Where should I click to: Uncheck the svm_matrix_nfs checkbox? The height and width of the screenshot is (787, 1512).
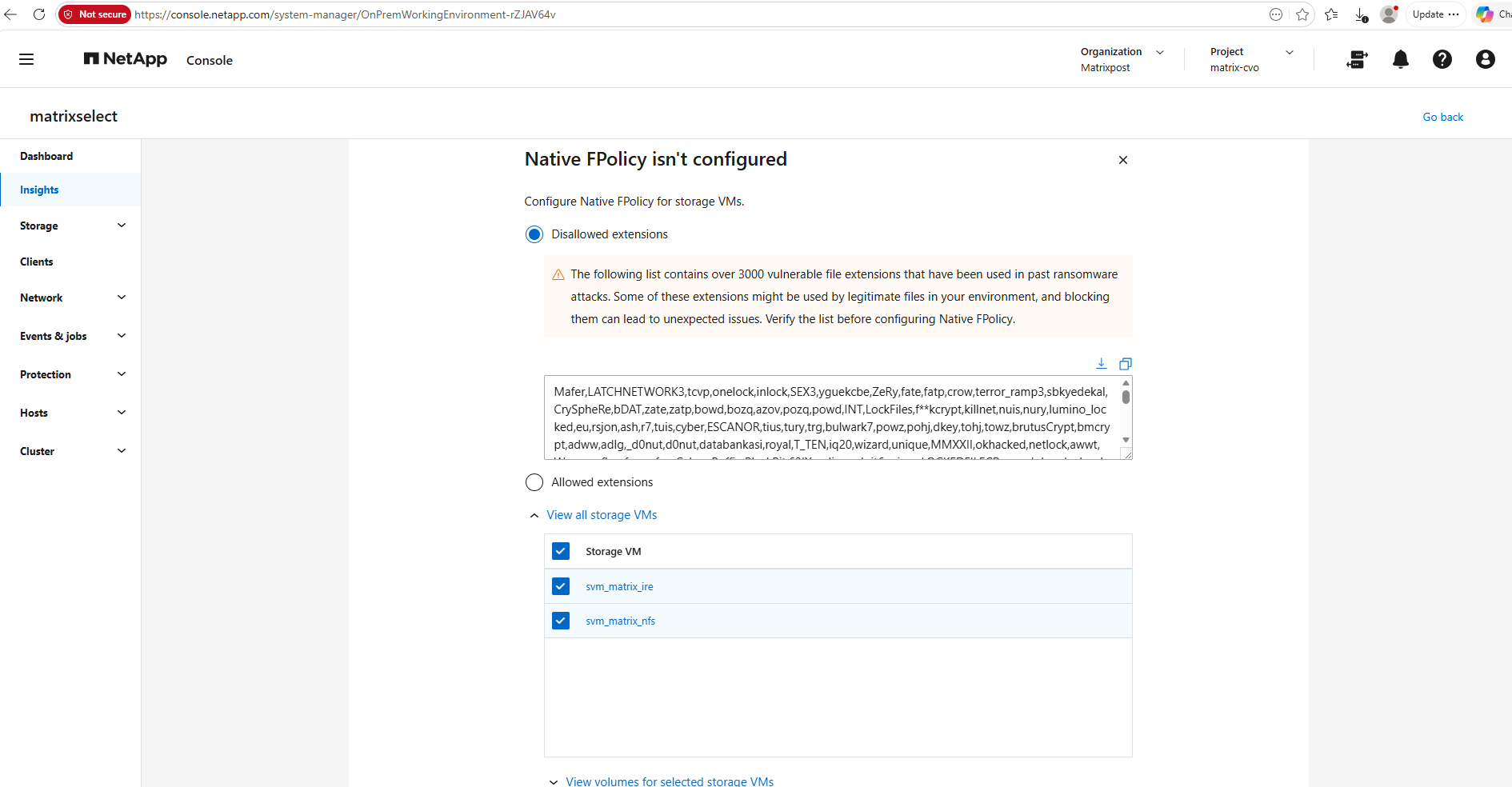(x=561, y=621)
